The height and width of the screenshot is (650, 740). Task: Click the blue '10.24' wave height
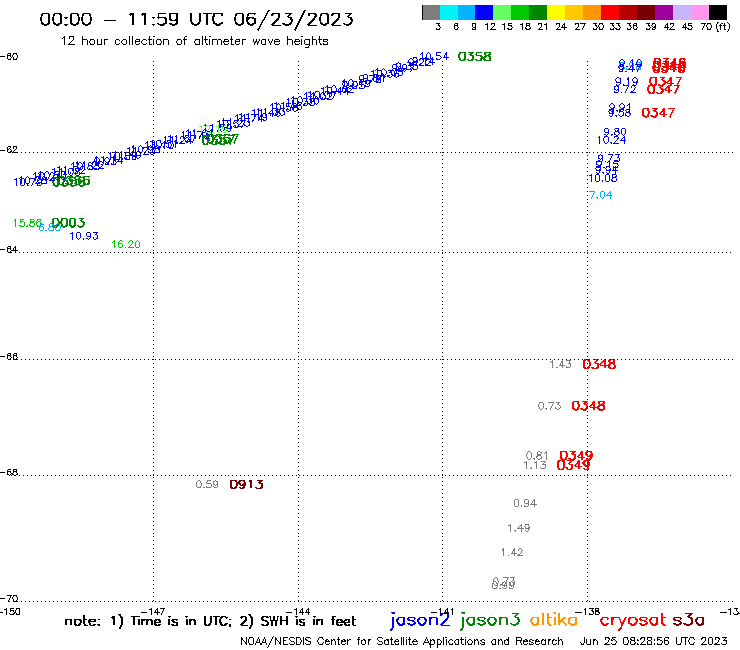click(x=612, y=140)
